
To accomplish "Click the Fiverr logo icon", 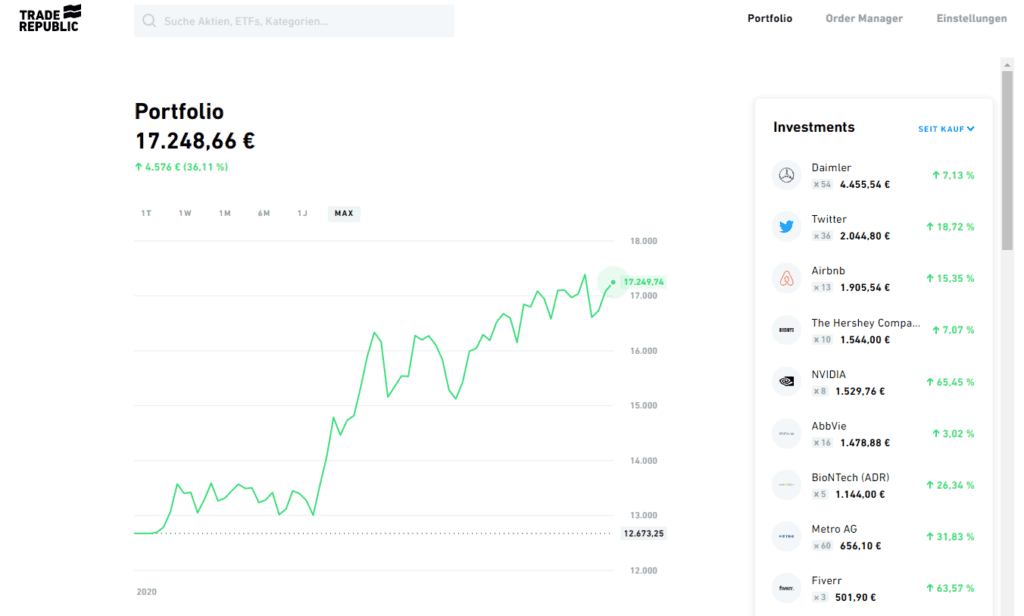I will click(x=786, y=588).
